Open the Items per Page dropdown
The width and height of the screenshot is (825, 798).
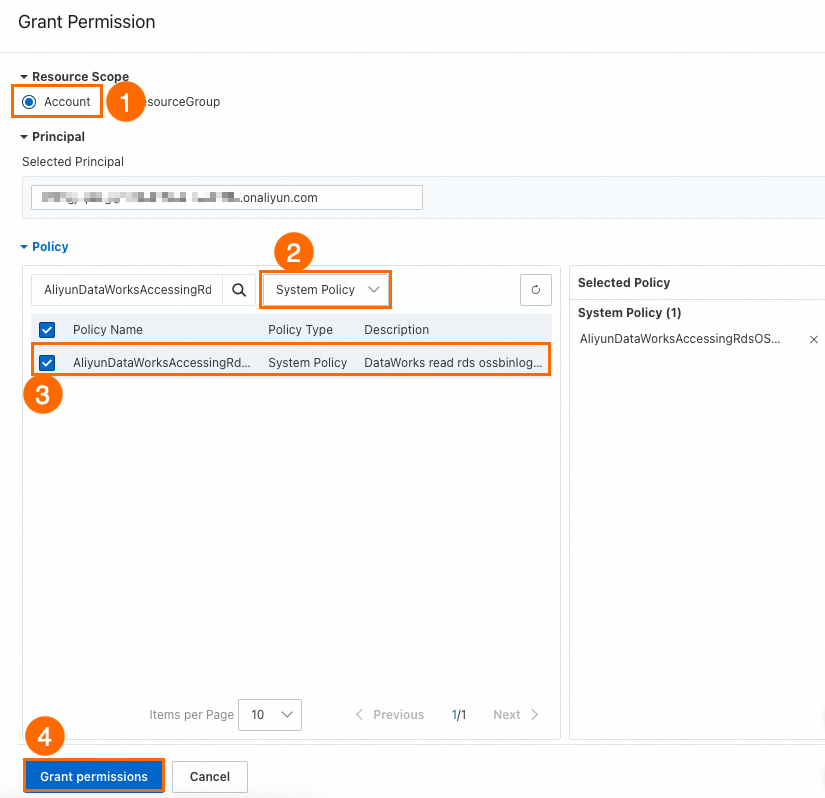270,715
